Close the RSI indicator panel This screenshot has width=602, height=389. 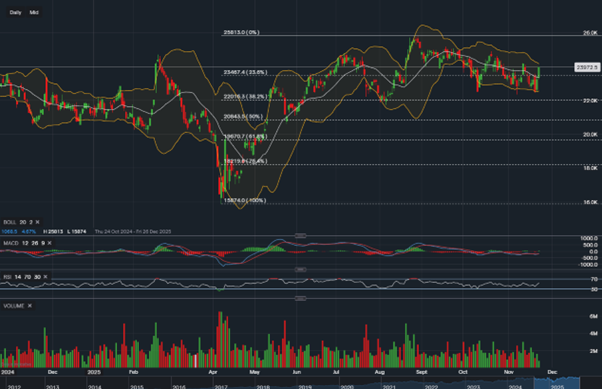coord(45,277)
